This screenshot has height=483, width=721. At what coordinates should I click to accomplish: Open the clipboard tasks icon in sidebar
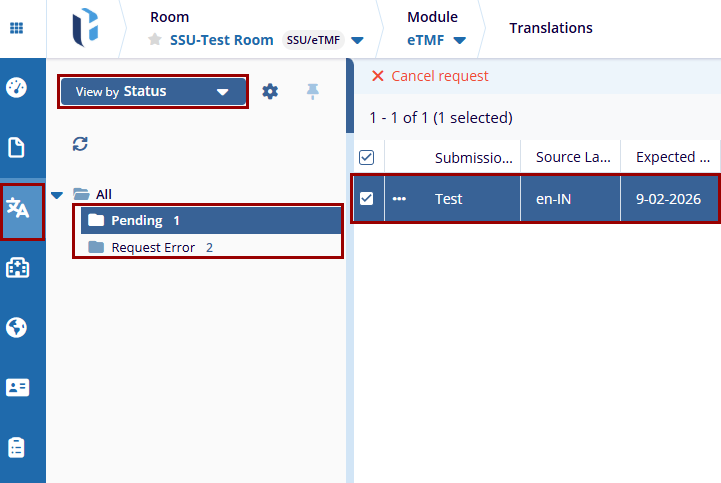pos(17,446)
